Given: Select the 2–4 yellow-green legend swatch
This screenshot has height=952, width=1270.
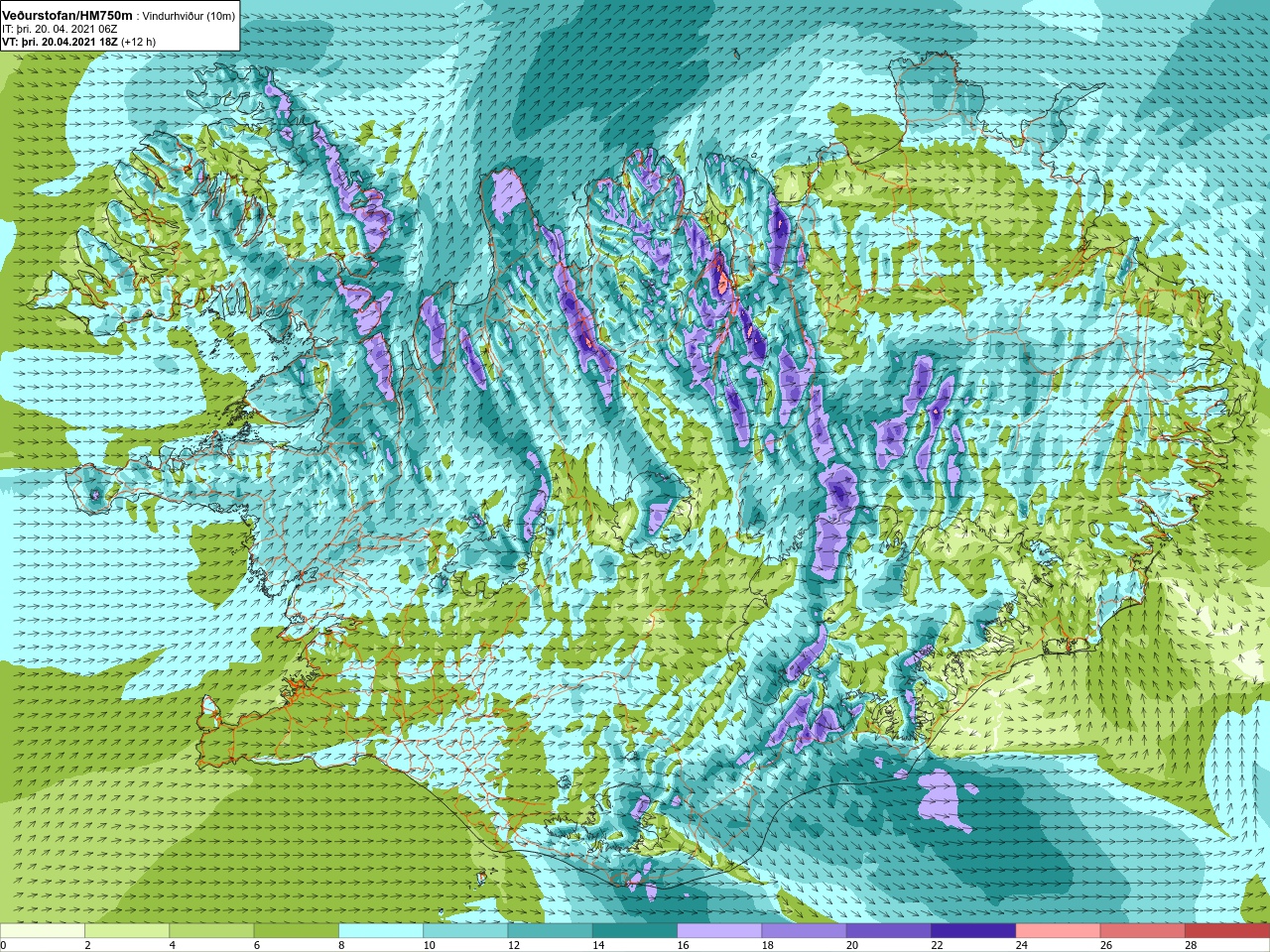Looking at the screenshot, I should [127, 931].
